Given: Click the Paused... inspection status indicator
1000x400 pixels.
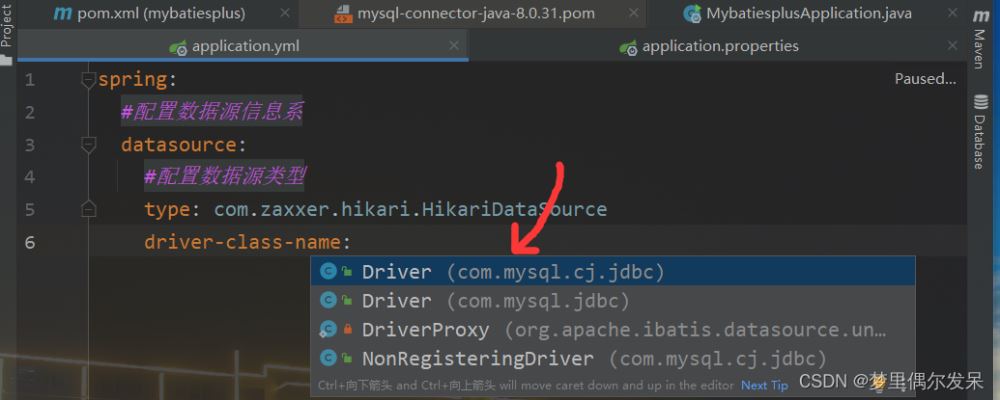Looking at the screenshot, I should 924,79.
